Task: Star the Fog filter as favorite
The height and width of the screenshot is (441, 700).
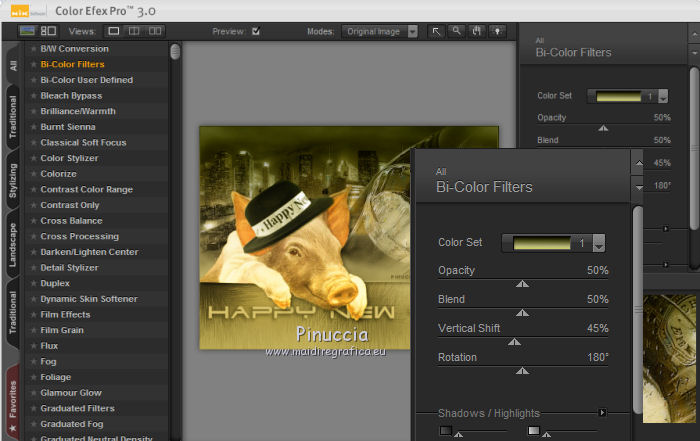Action: pos(33,361)
